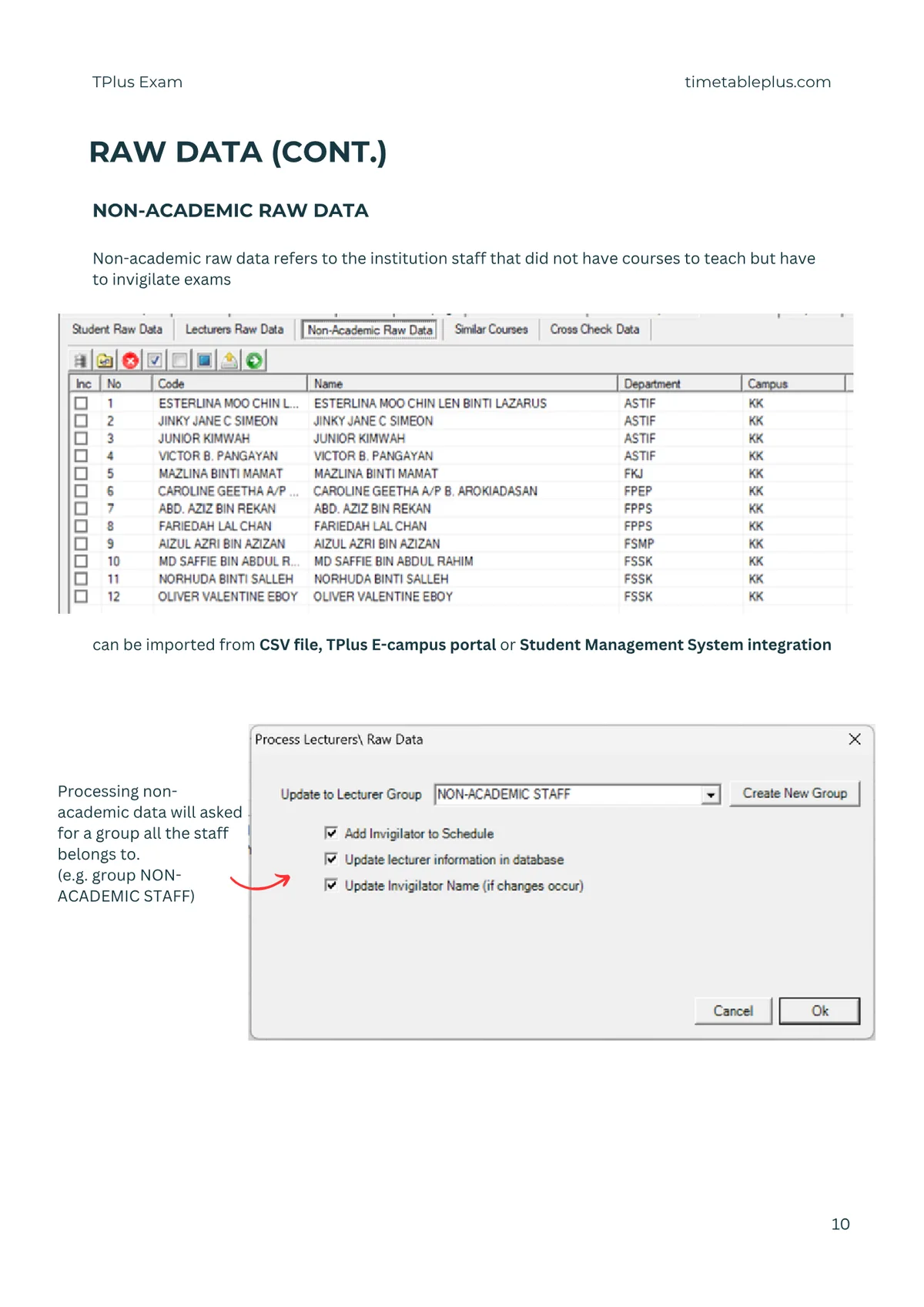Switch to Student Raw Data tab
This screenshot has height=1307, width=924.
point(117,330)
